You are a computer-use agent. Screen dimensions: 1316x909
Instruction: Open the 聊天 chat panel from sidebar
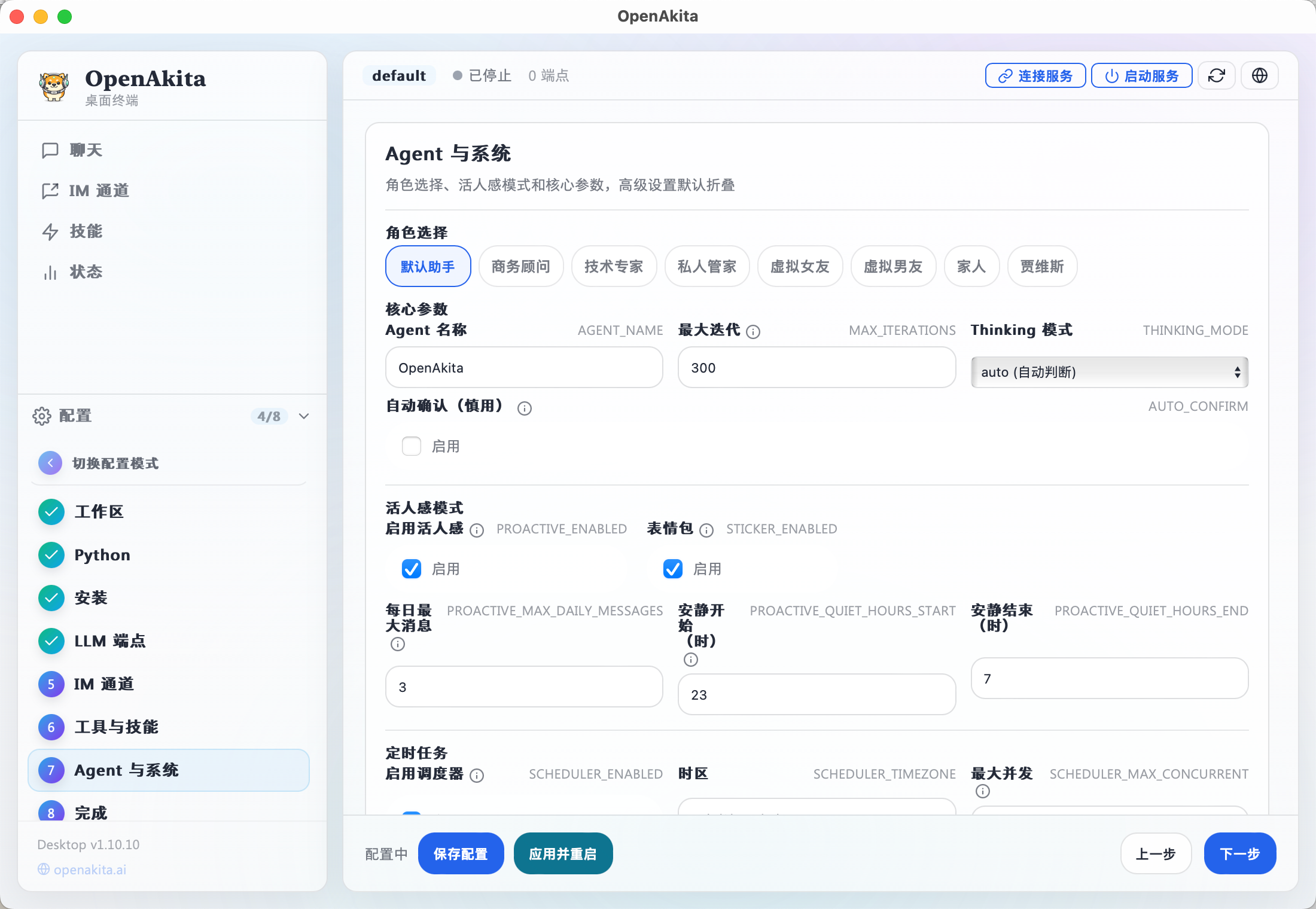(x=84, y=150)
